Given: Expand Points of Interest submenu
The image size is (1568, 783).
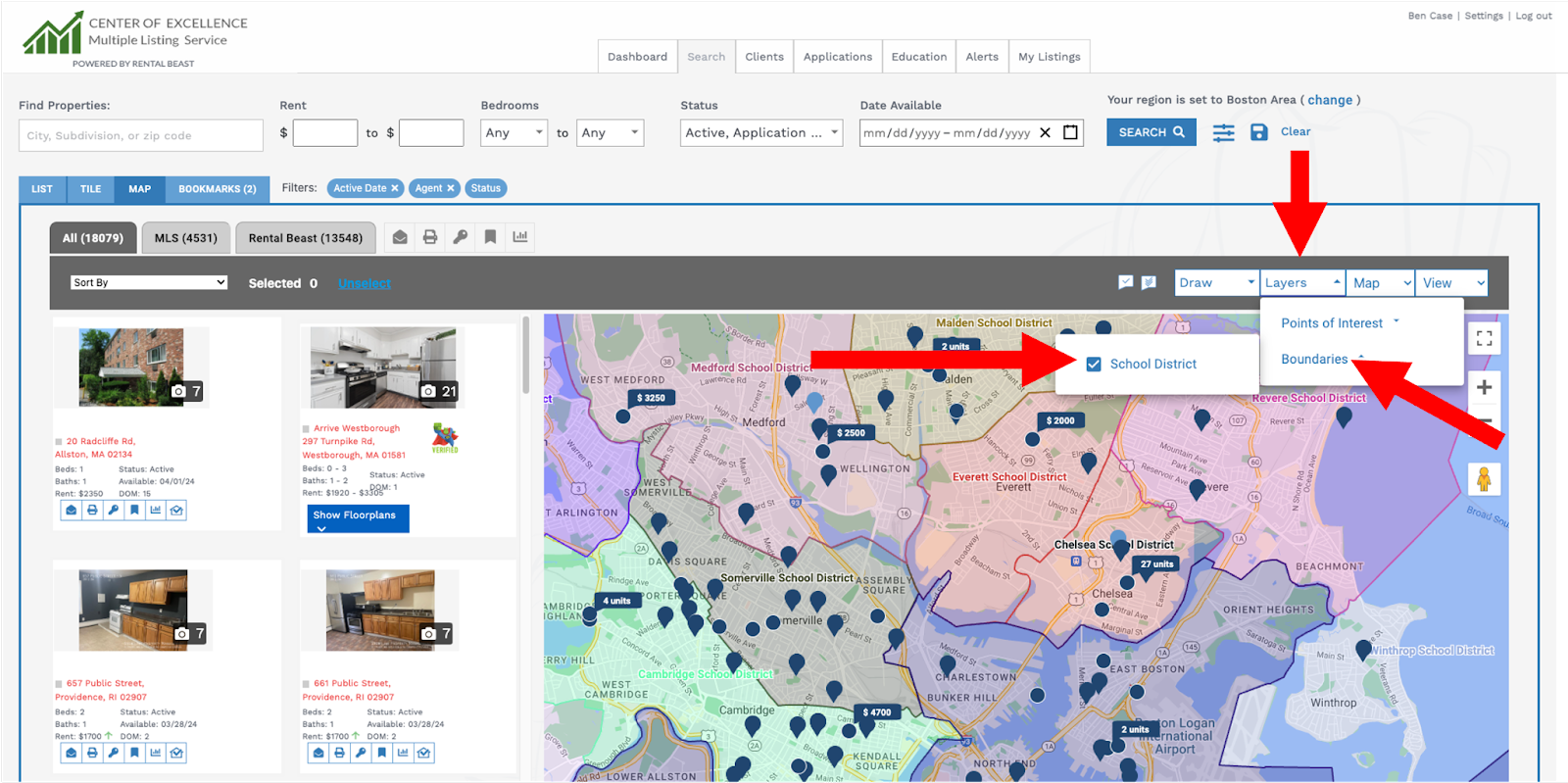Looking at the screenshot, I should [x=1340, y=322].
